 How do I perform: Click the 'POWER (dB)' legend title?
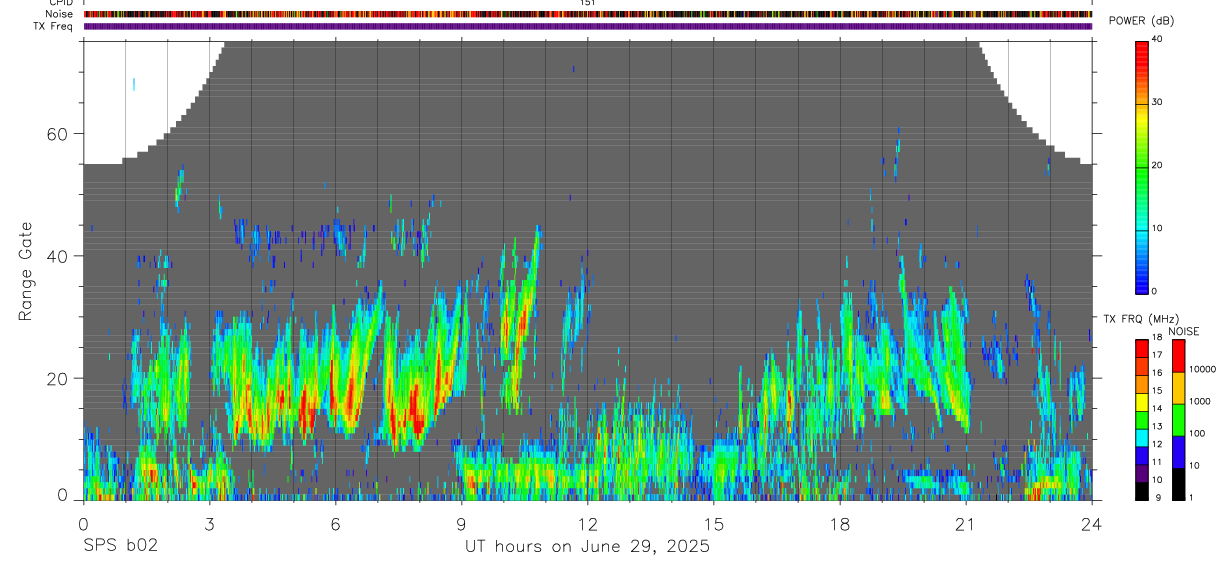point(1142,21)
